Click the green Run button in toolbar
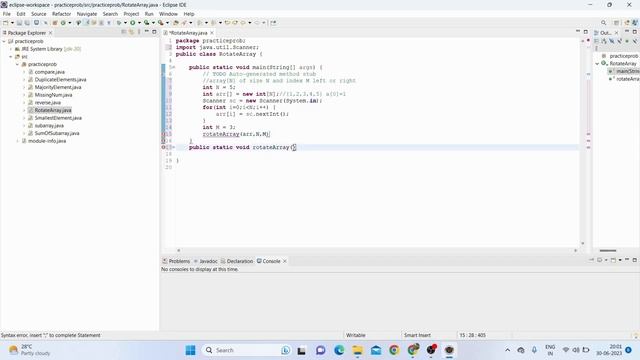Screen dimensions: 640x360 pos(133,22)
